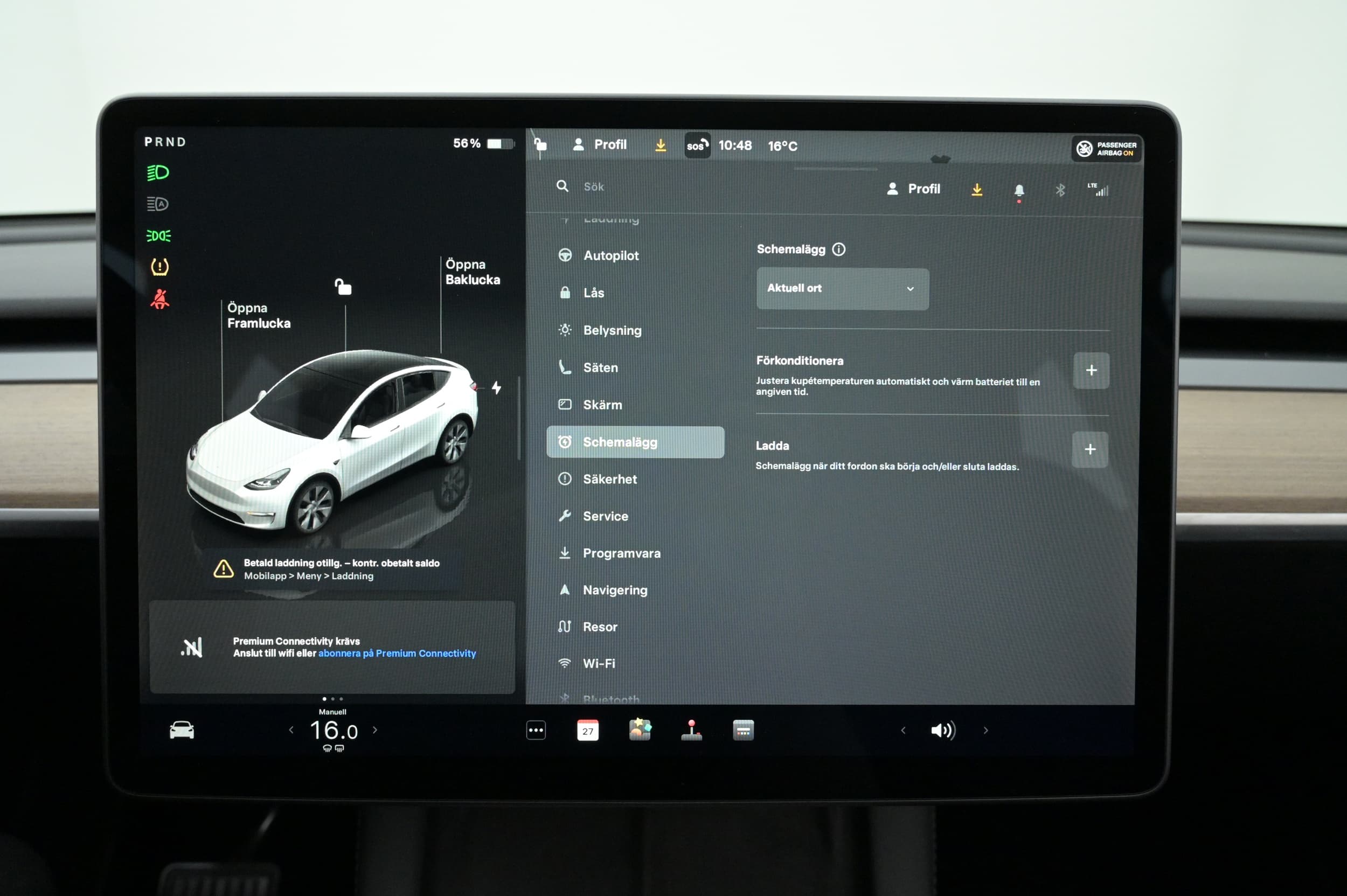
Task: Tap Öppna Baklucka to open trunk
Action: [x=472, y=272]
